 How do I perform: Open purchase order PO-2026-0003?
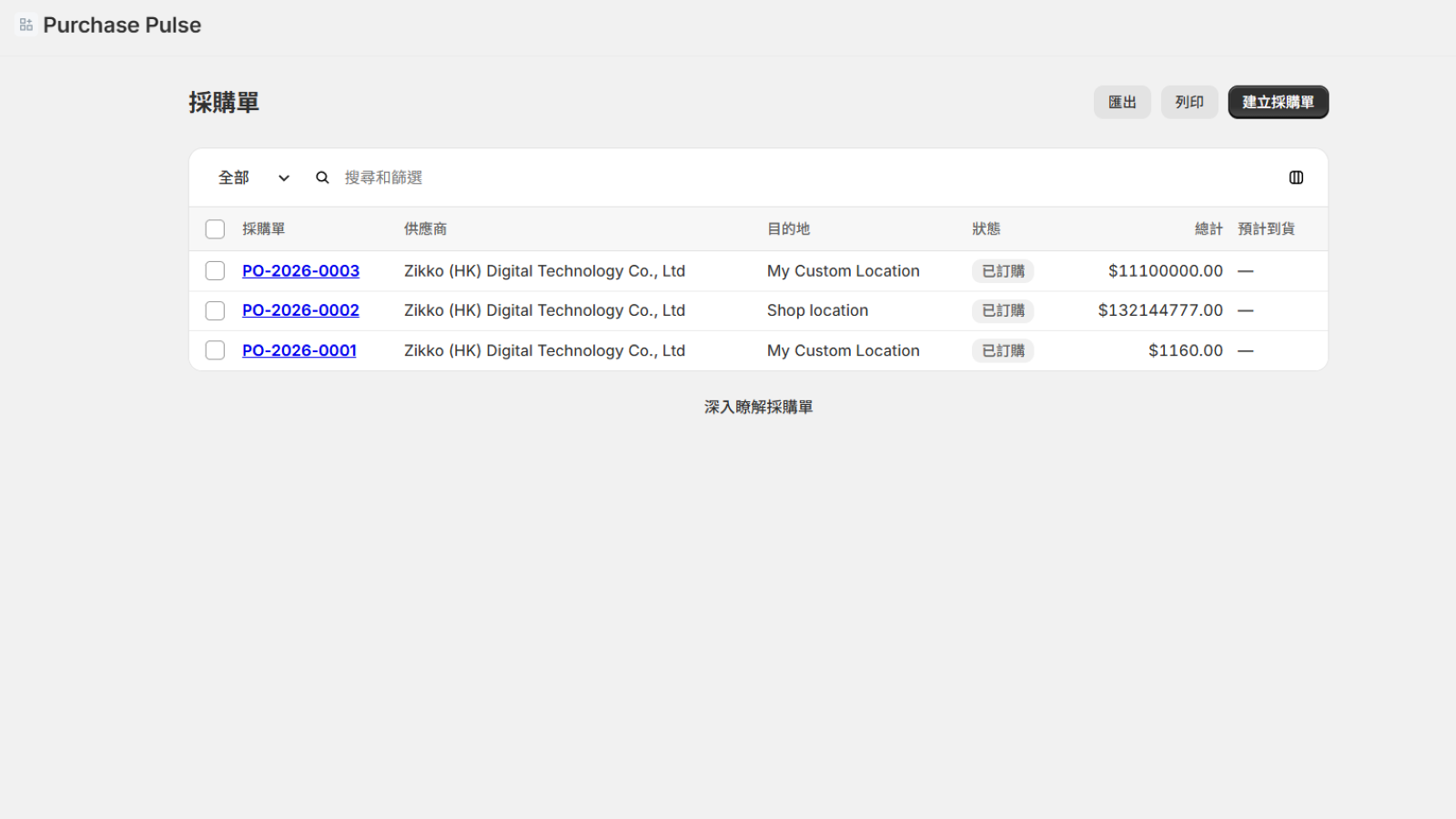pyautogui.click(x=300, y=271)
